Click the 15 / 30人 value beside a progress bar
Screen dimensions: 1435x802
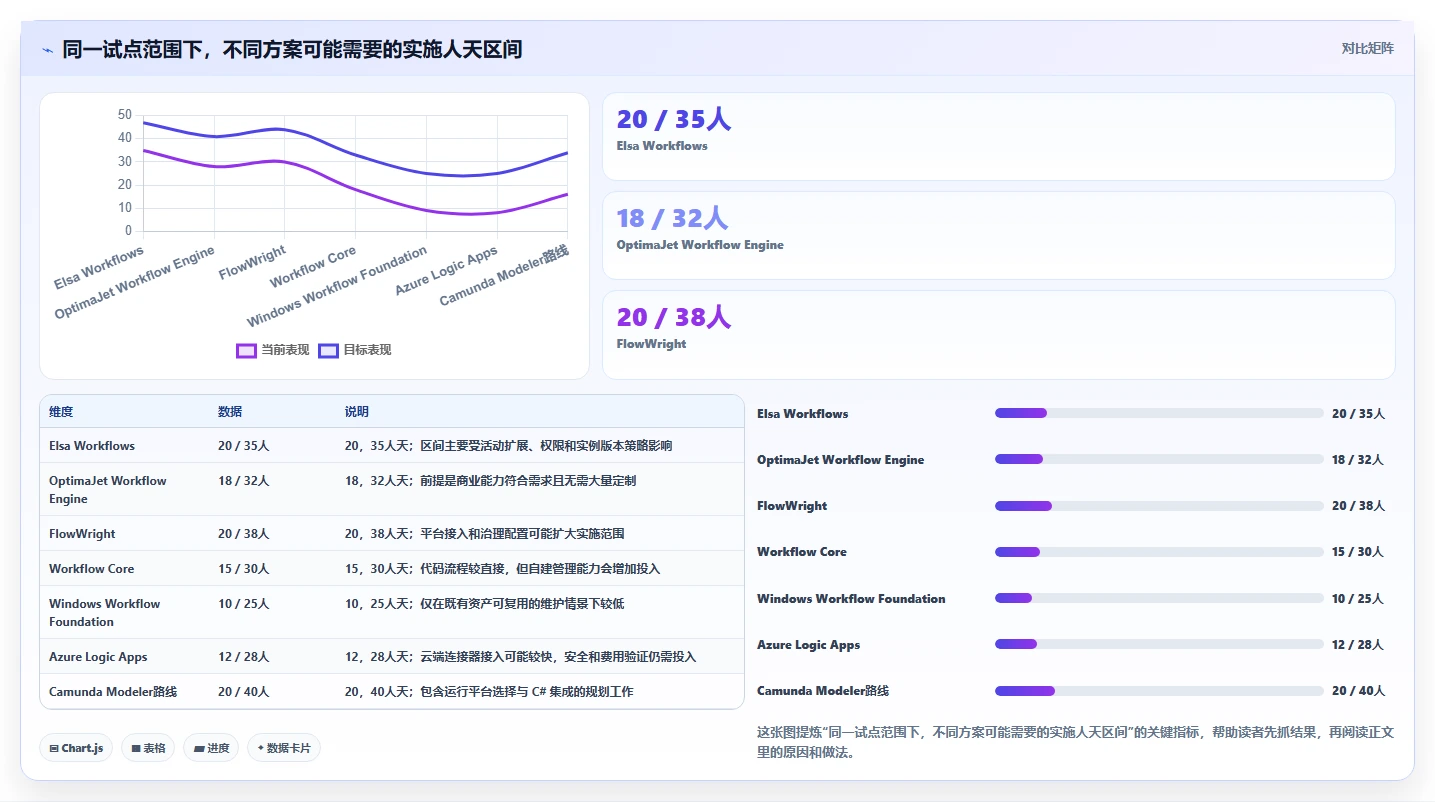pos(1358,552)
